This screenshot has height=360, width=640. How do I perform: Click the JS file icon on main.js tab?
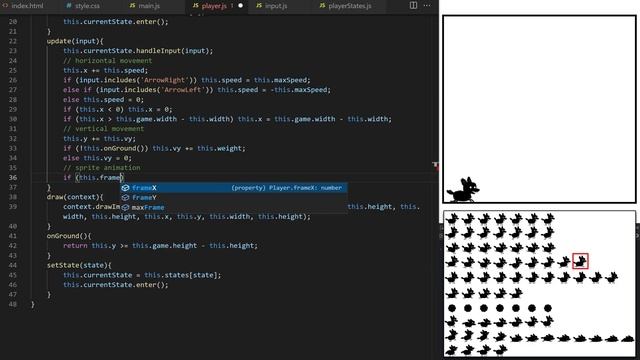pyautogui.click(x=132, y=6)
